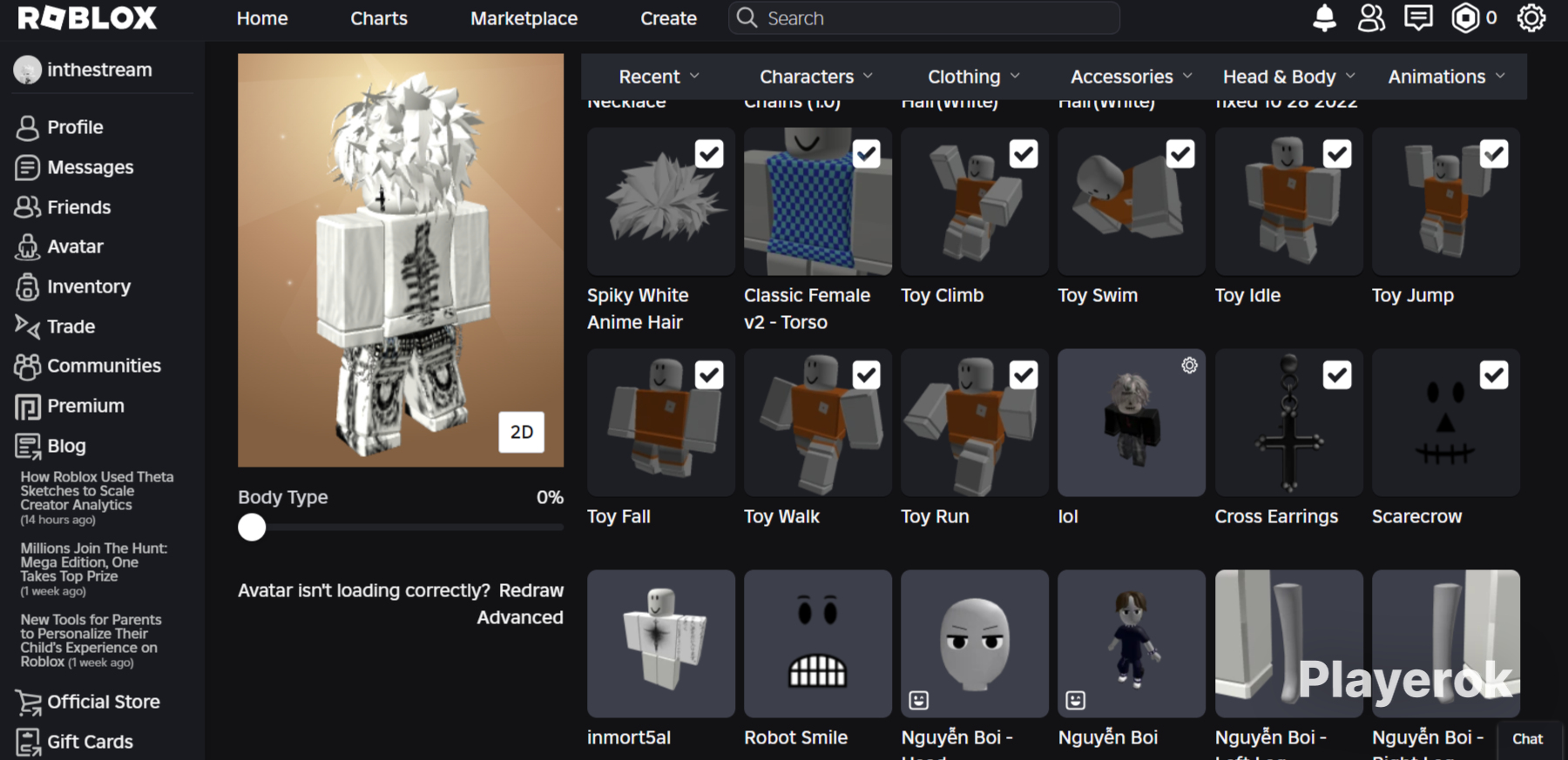Open the Marketplace page

point(524,18)
